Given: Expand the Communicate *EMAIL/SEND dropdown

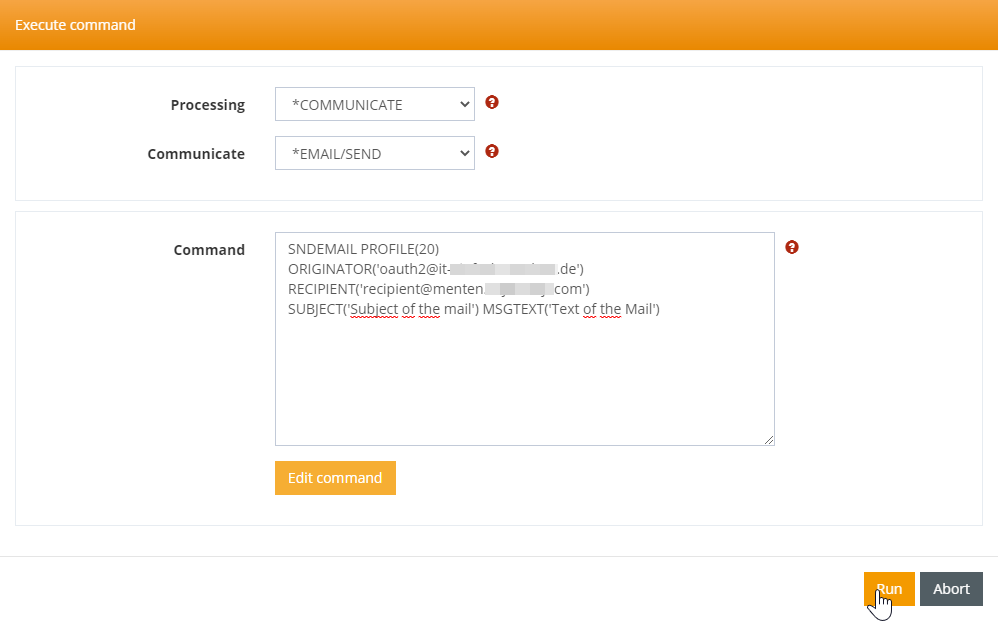Looking at the screenshot, I should tap(374, 154).
